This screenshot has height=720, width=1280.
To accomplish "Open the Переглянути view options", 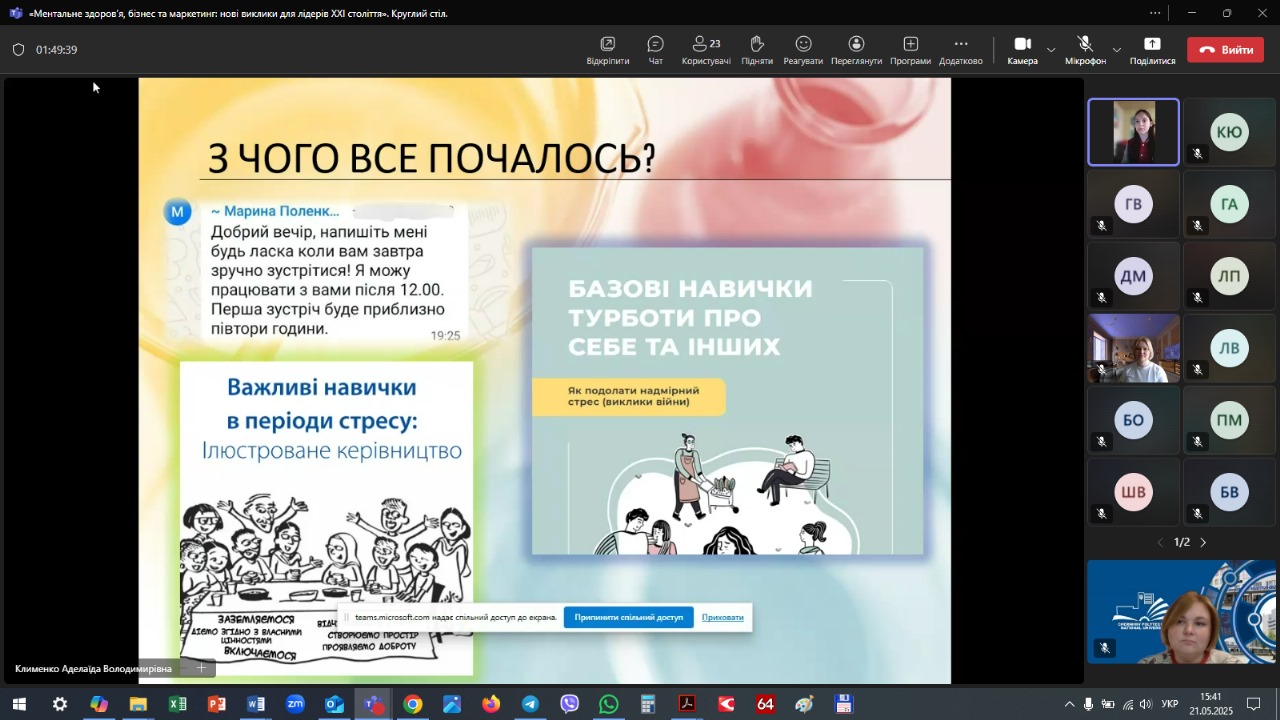I will [x=856, y=49].
